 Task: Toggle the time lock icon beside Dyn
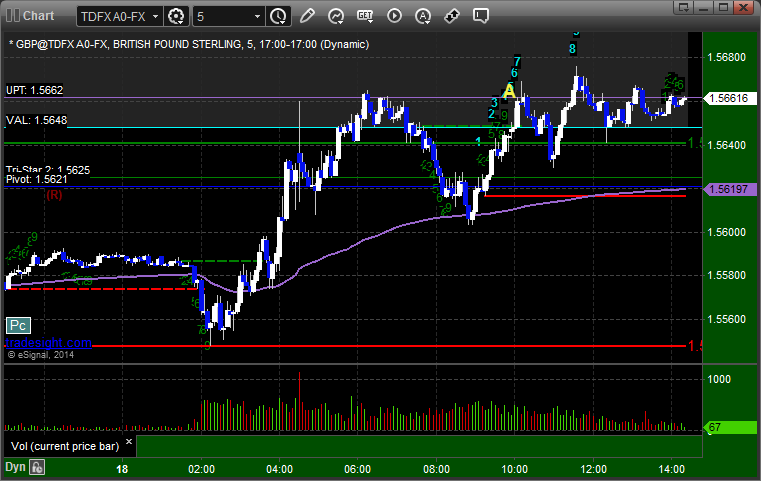click(36, 467)
